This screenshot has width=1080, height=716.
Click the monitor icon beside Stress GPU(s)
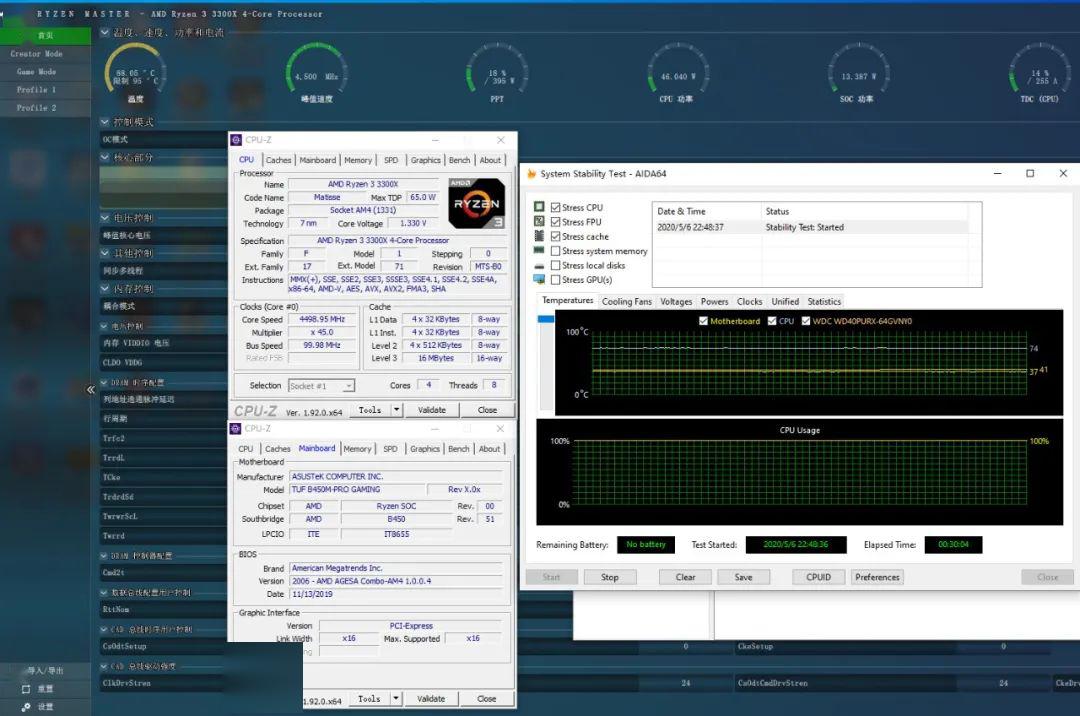[539, 280]
